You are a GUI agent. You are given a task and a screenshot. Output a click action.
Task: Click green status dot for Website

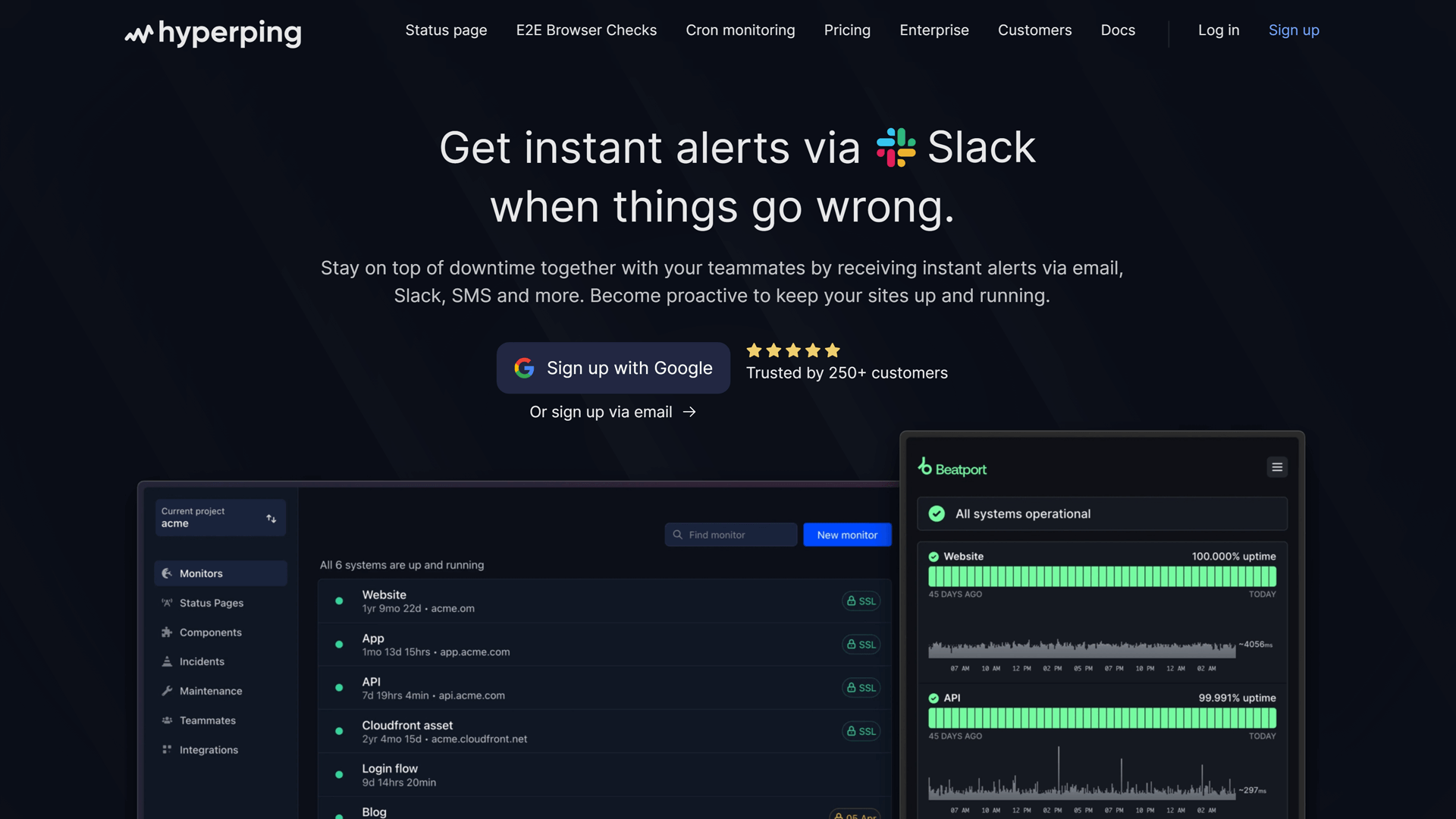tap(339, 601)
